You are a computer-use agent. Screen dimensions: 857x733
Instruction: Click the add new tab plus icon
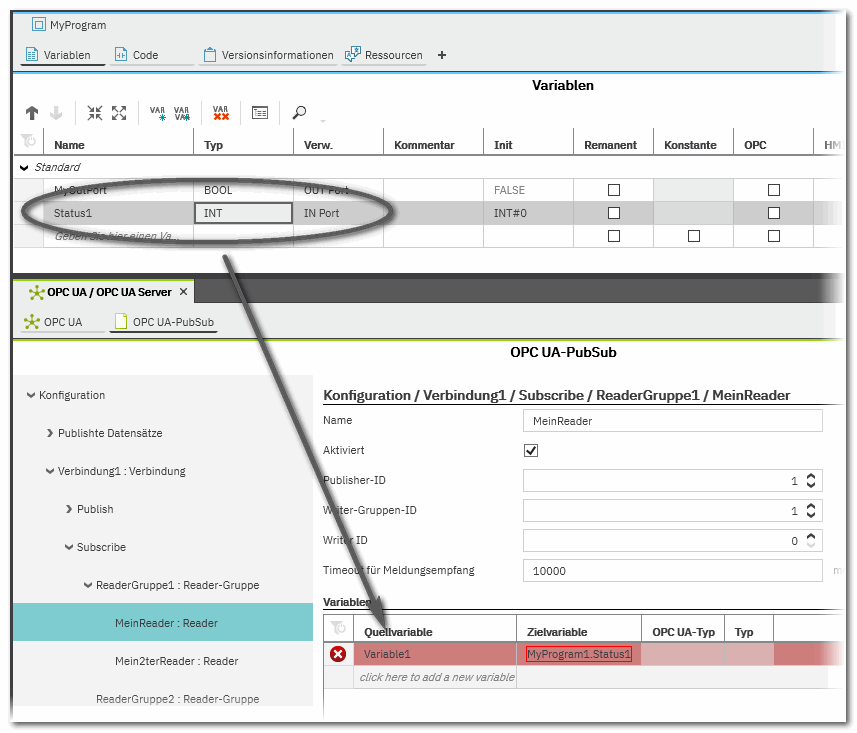point(442,55)
